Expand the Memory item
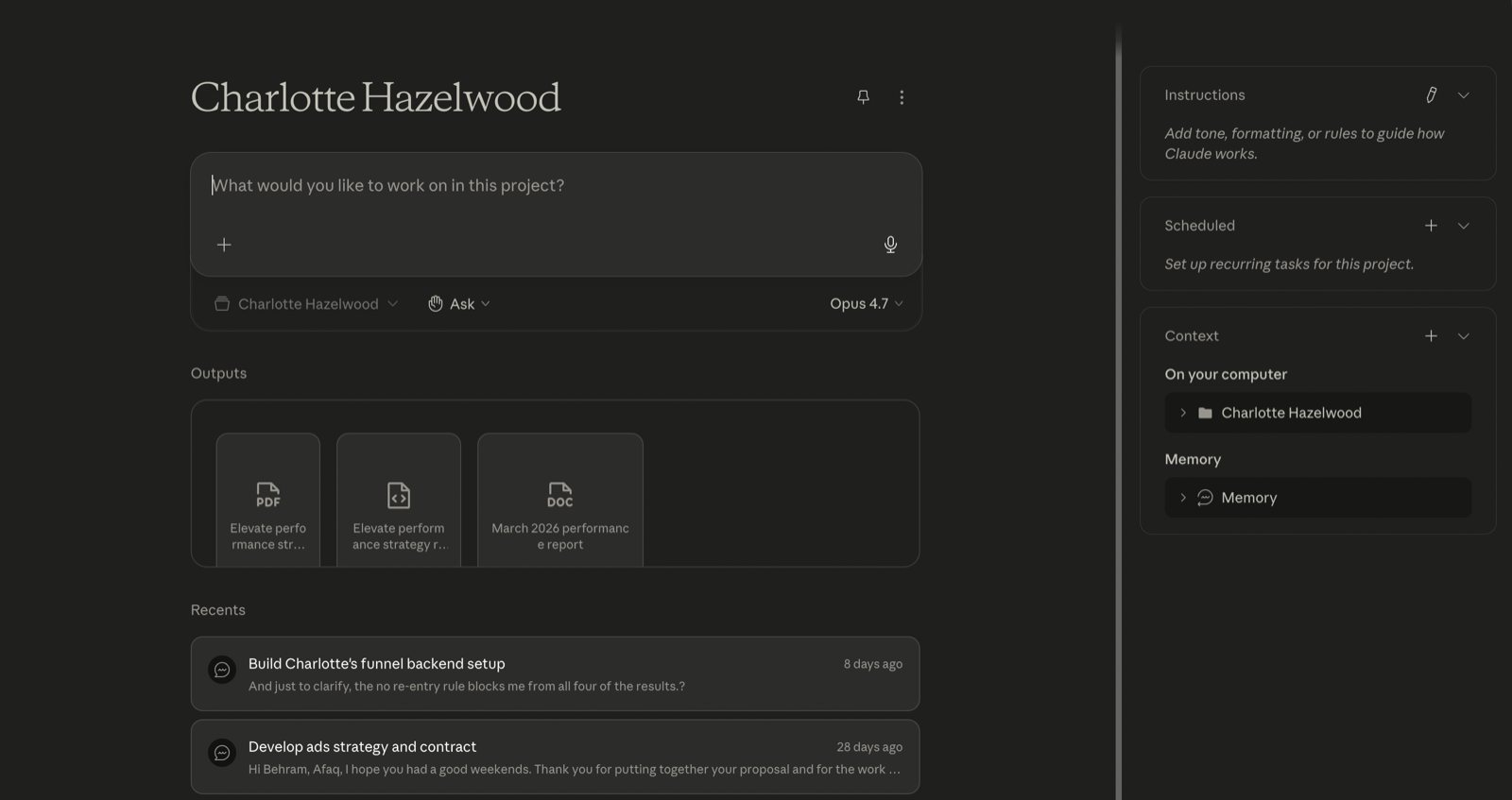Image resolution: width=1512 pixels, height=800 pixels. click(x=1182, y=498)
